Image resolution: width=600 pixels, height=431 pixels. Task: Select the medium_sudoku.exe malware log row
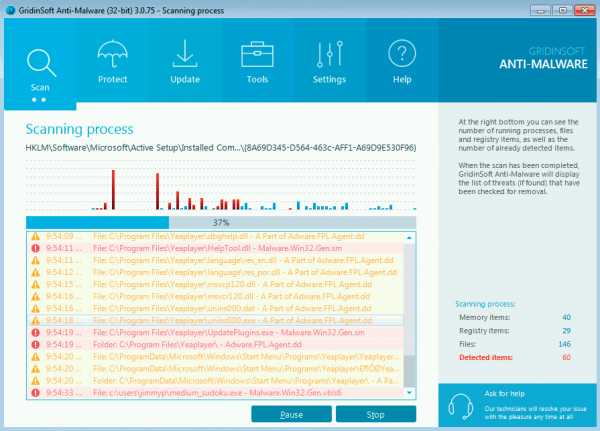(215, 393)
